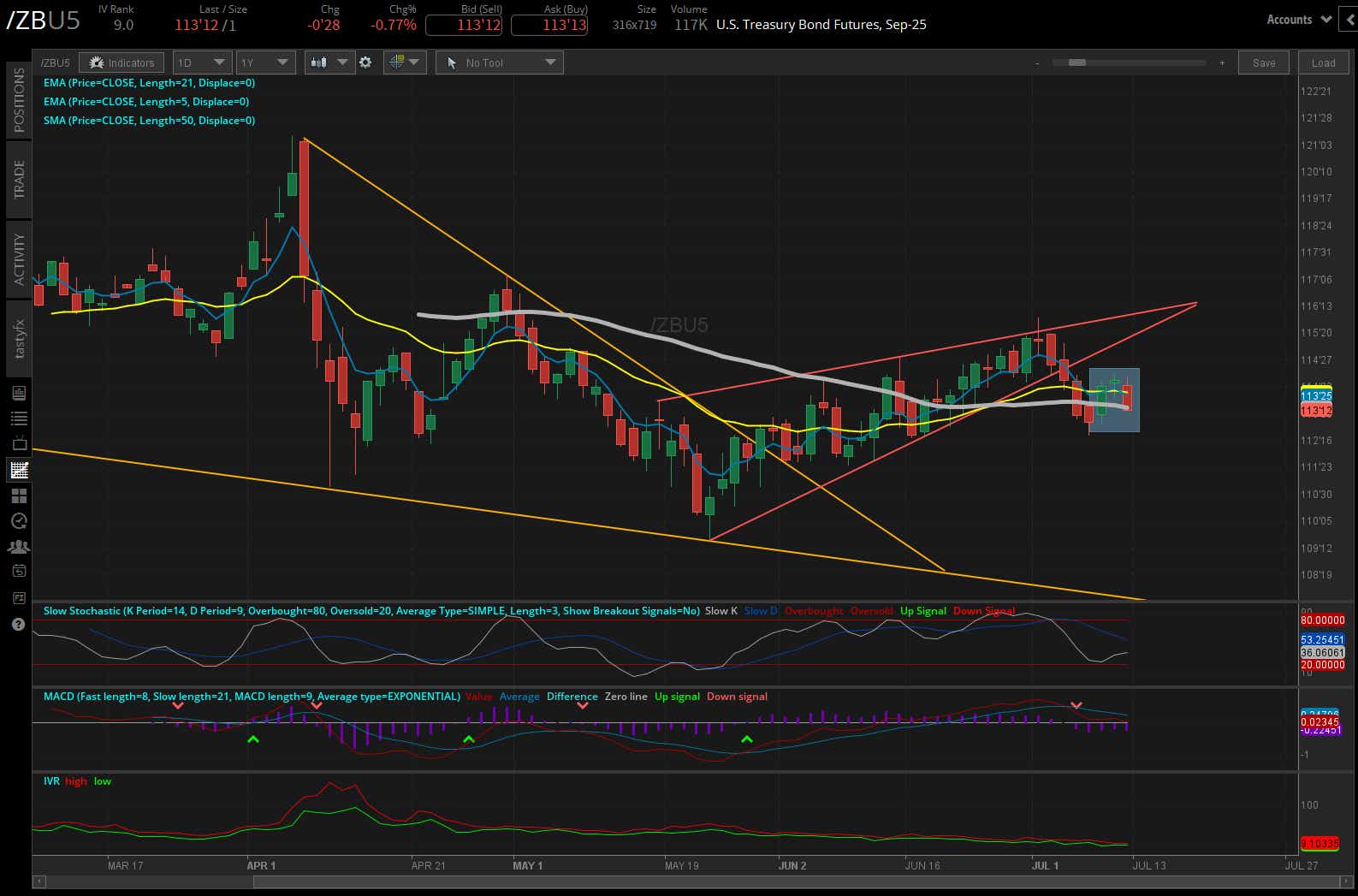Screen dimensions: 1358x896
Task: Click the large /ZBU5 ticker header
Action: [43, 21]
